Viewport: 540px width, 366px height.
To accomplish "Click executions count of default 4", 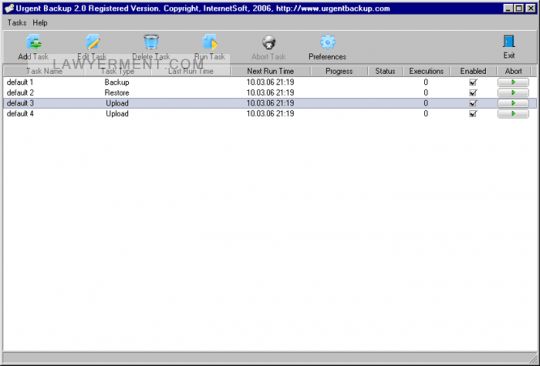I will point(426,114).
